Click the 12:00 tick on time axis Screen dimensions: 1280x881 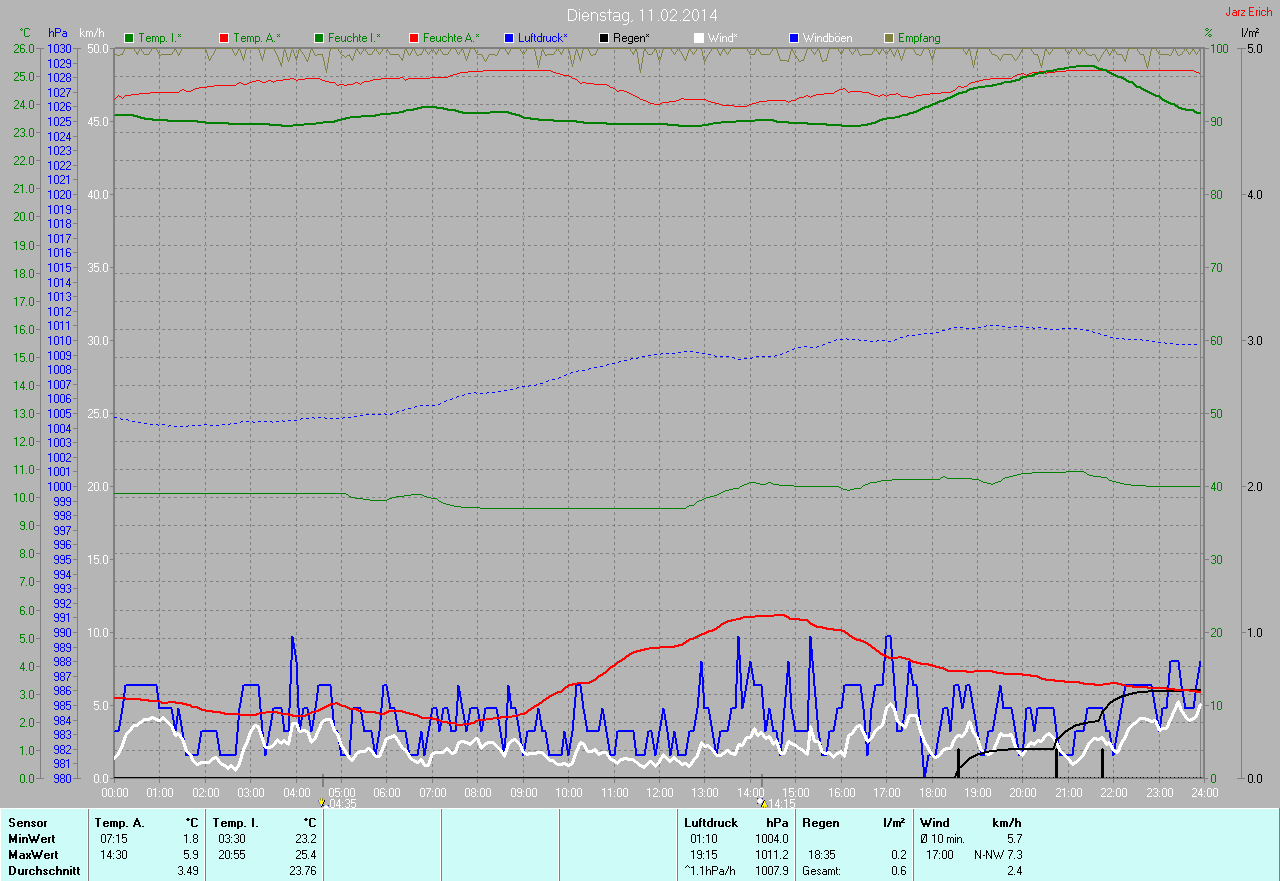point(659,792)
